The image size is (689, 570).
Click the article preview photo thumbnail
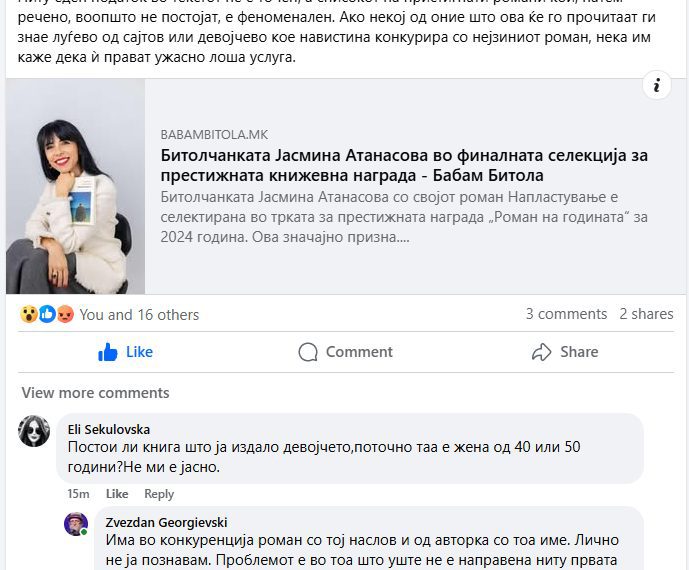(x=75, y=186)
